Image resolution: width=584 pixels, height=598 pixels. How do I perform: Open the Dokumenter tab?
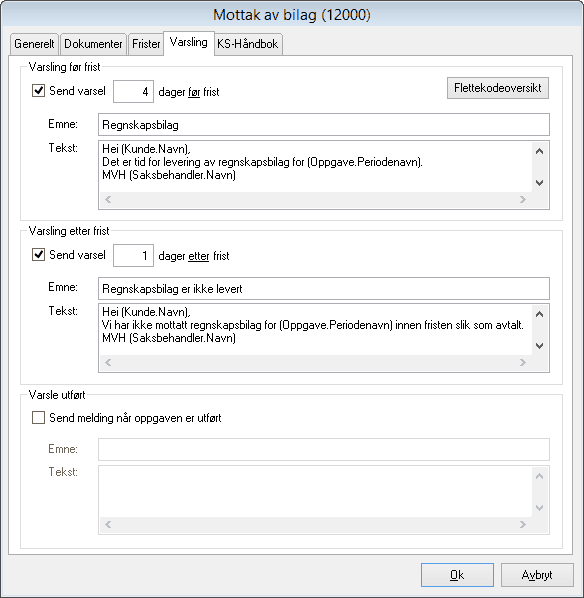93,44
